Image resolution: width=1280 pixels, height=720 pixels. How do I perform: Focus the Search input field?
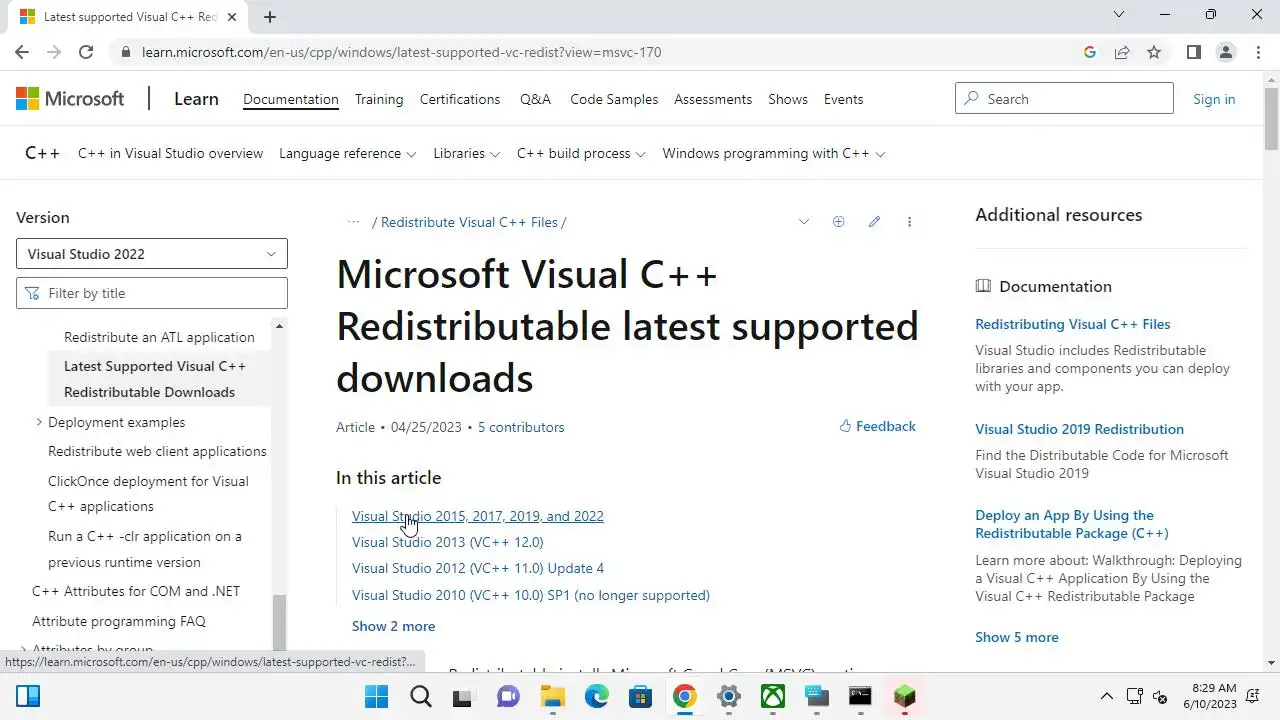point(1064,98)
